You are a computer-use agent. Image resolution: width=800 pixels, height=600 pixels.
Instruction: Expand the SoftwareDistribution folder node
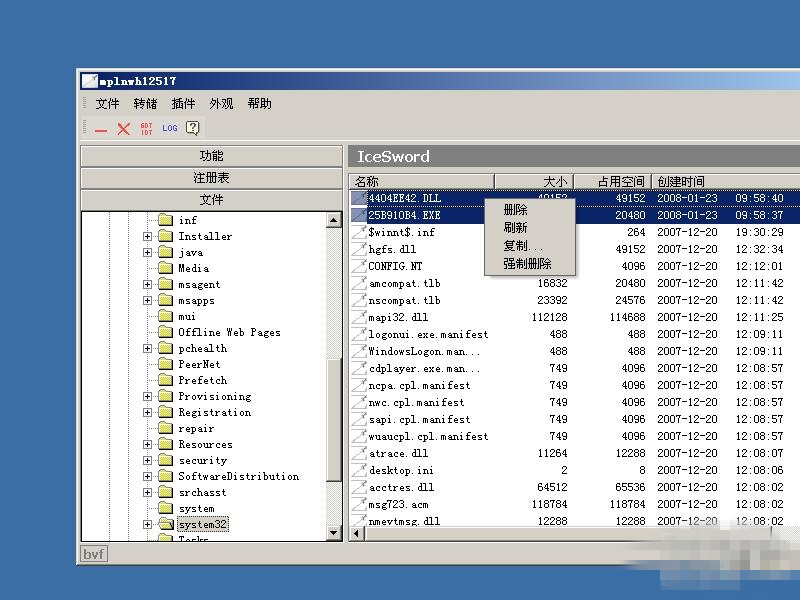pos(147,477)
